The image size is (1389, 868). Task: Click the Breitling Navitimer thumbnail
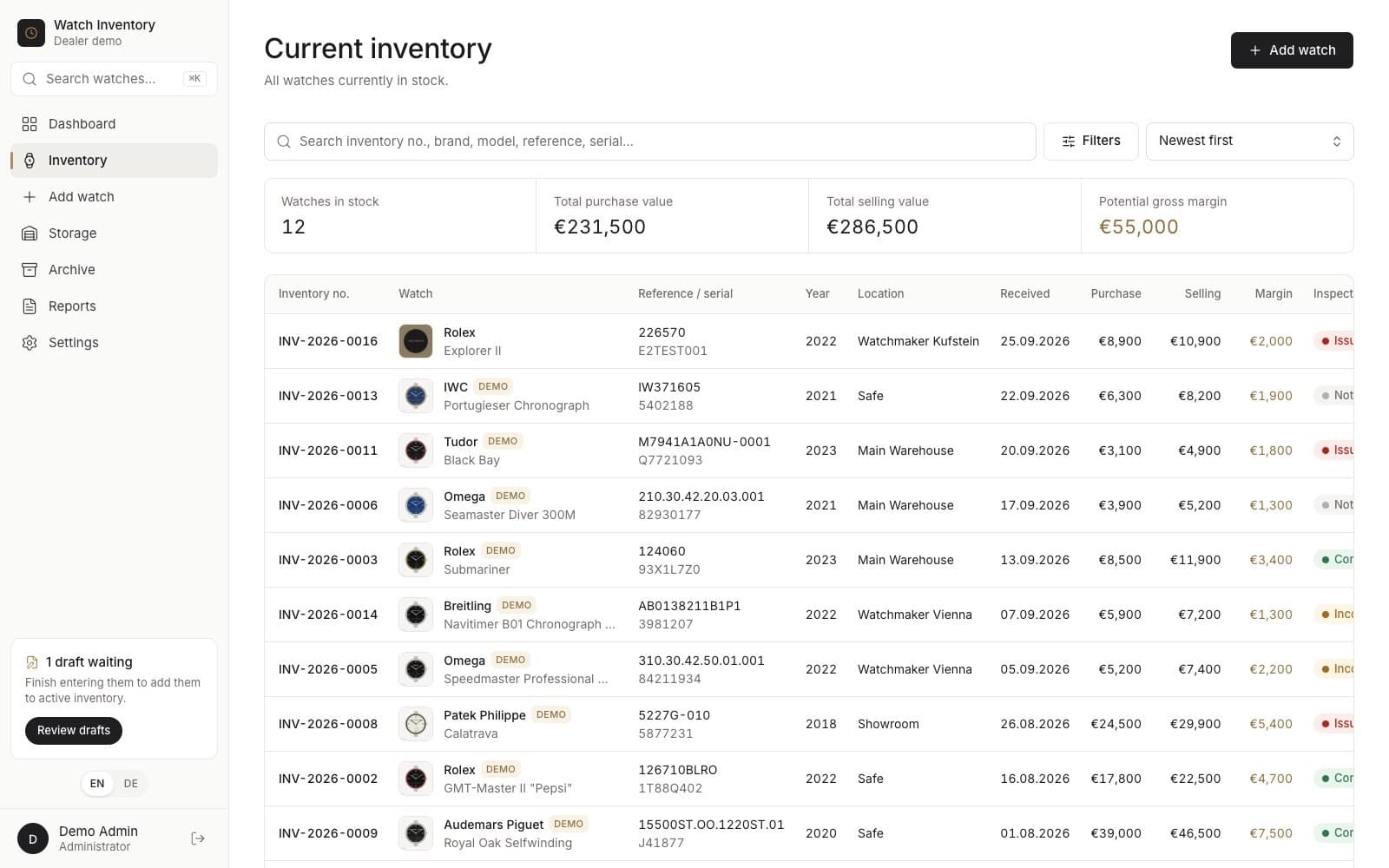tap(416, 615)
